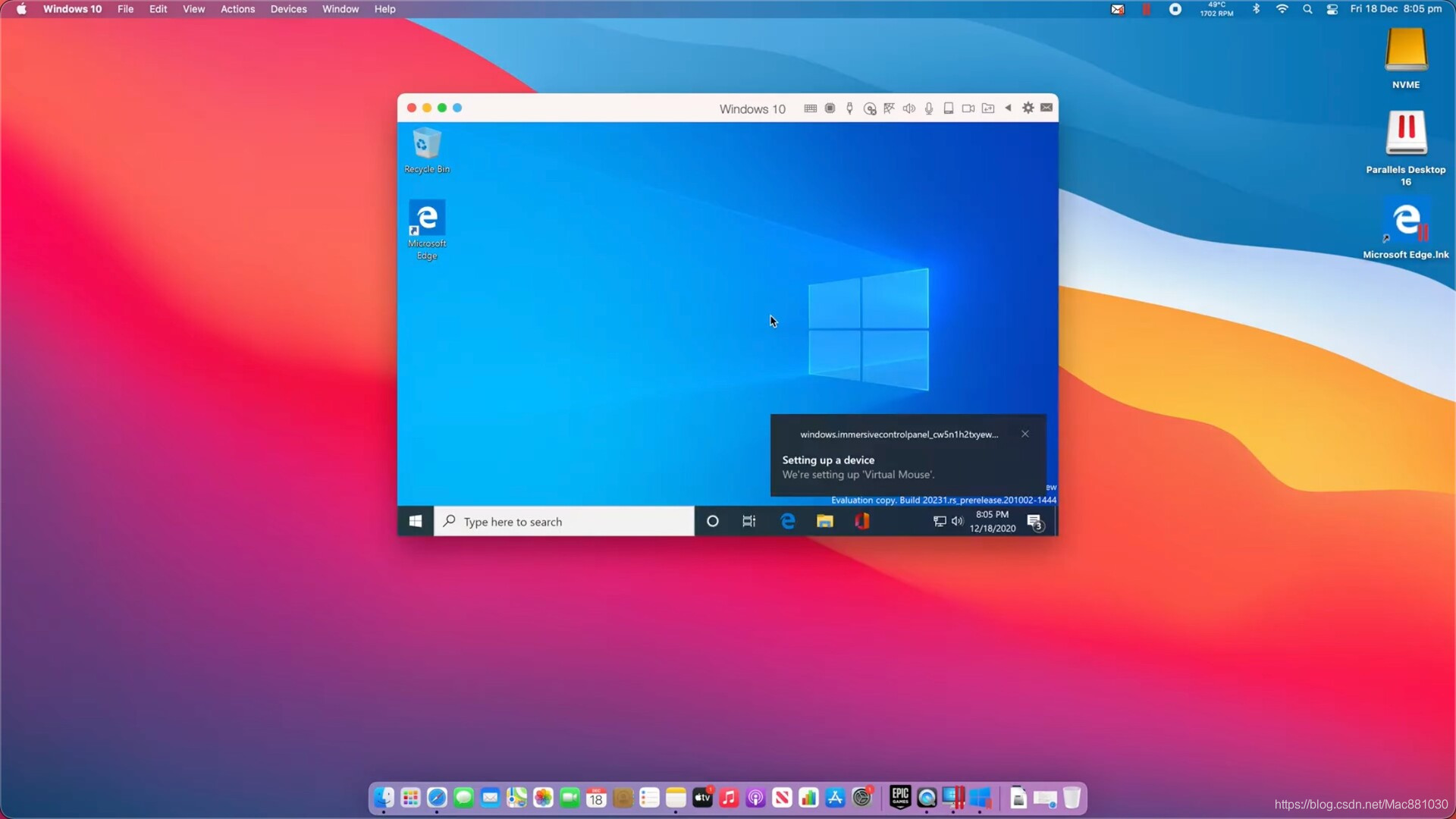This screenshot has height=819, width=1456.
Task: Click the keyboard icon in Parallels title bar
Action: [810, 108]
